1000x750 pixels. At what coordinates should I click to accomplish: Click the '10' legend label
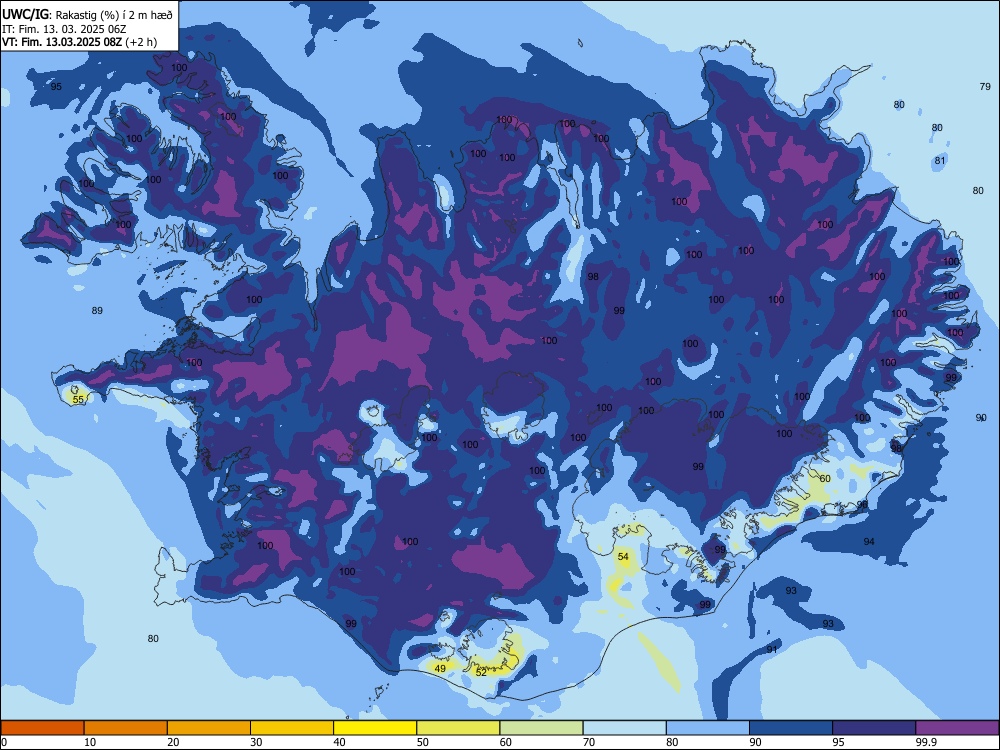[x=90, y=742]
